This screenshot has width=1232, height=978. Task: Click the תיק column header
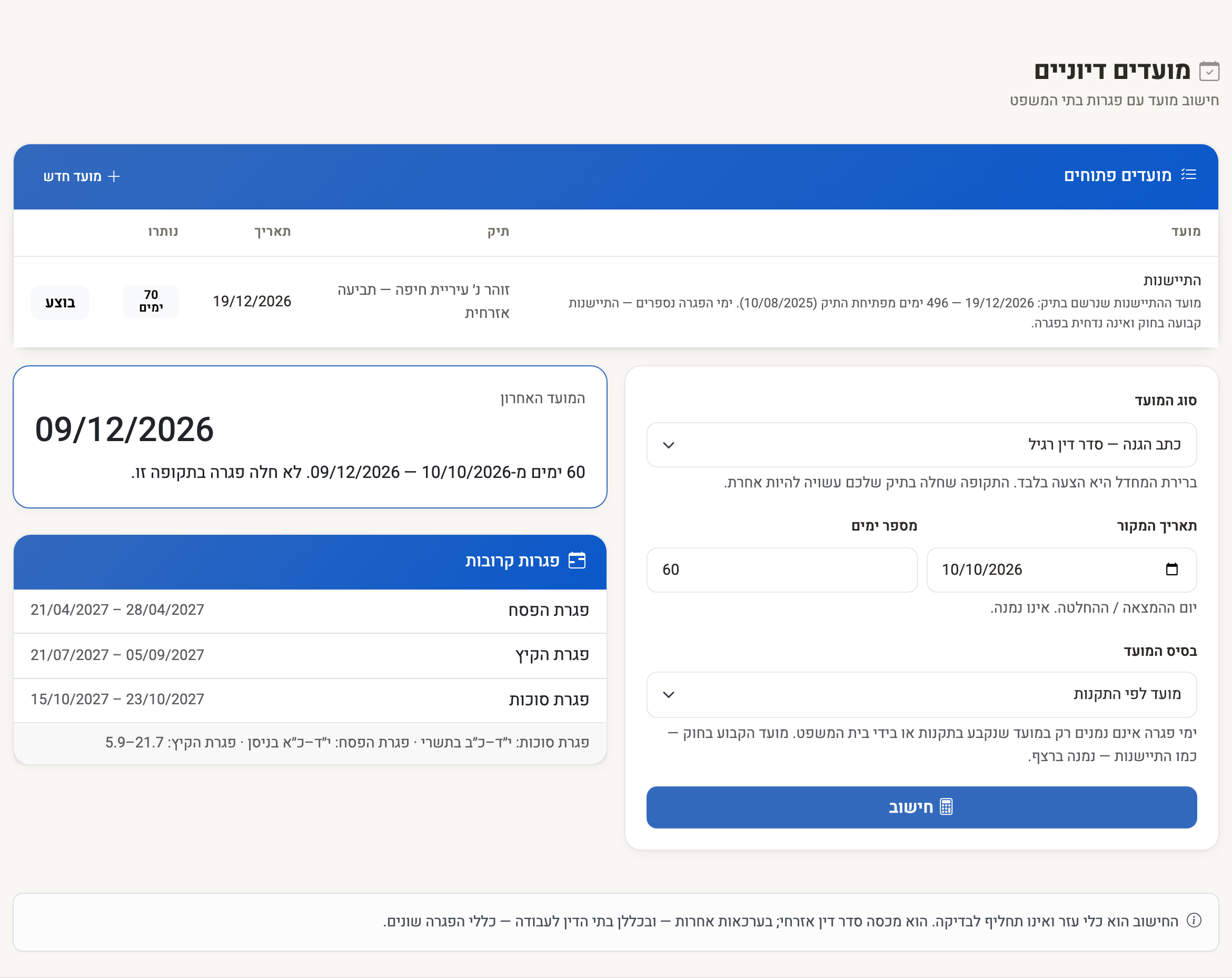(x=498, y=232)
